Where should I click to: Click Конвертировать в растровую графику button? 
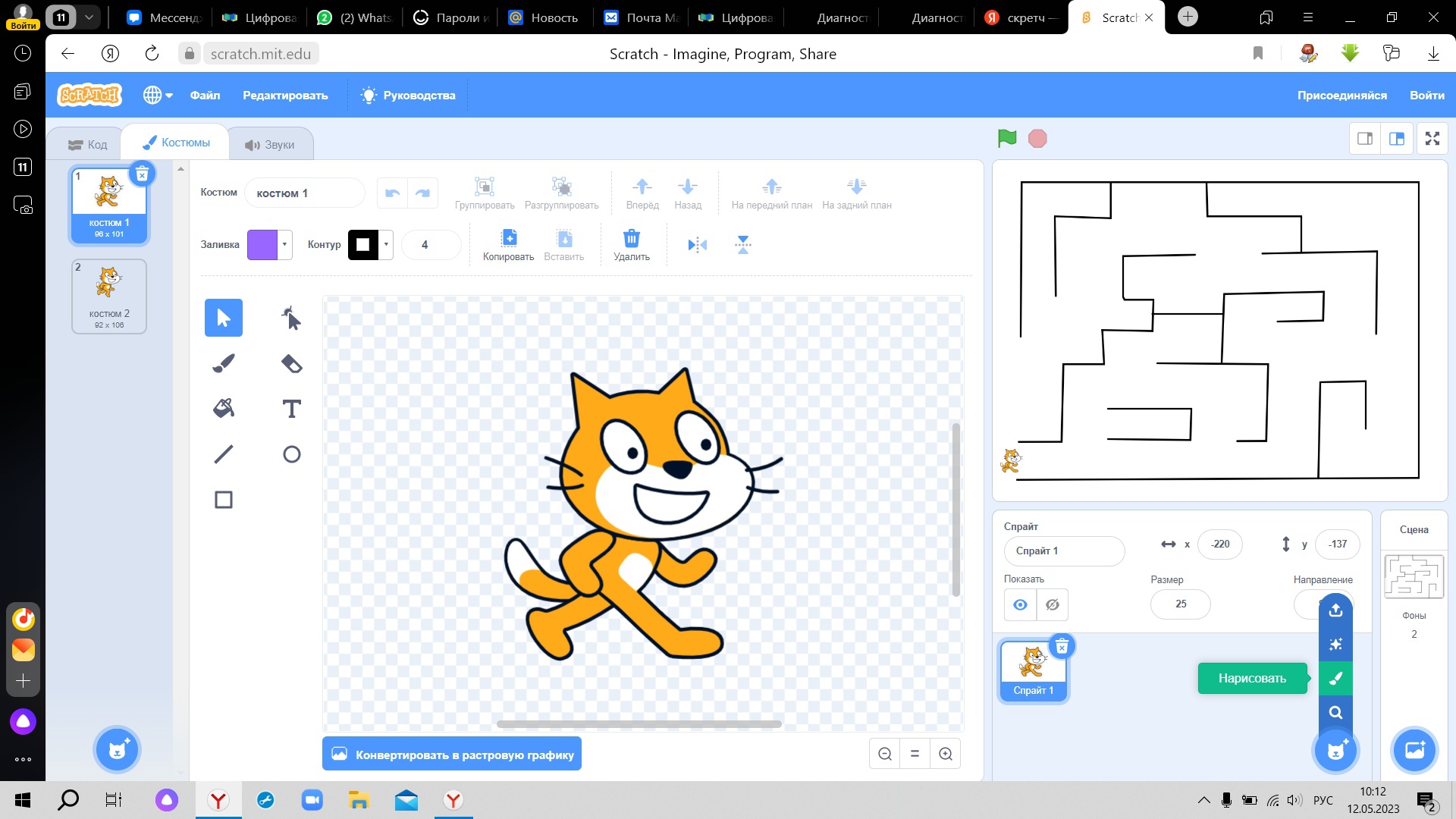pyautogui.click(x=452, y=755)
